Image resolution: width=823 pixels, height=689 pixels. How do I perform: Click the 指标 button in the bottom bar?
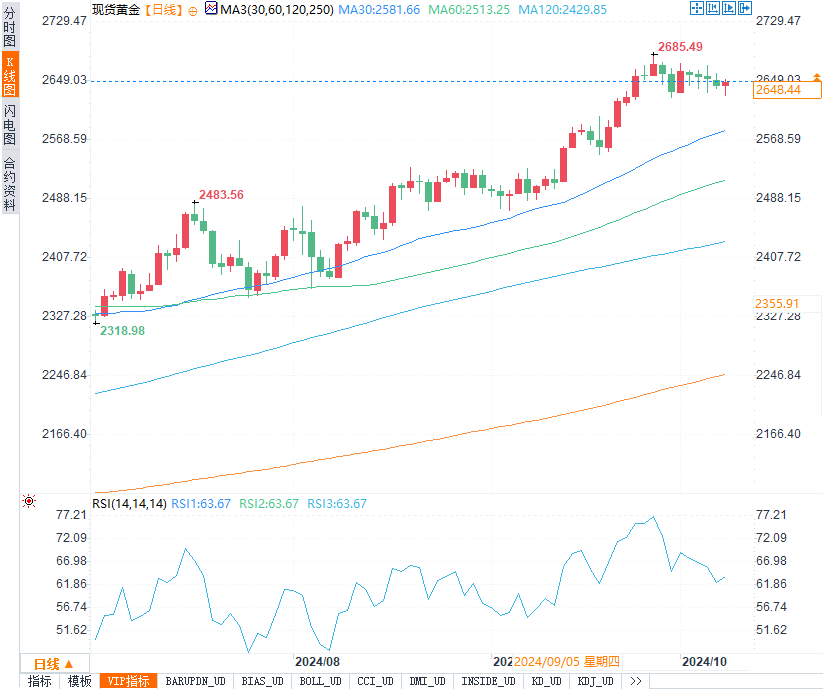click(40, 681)
